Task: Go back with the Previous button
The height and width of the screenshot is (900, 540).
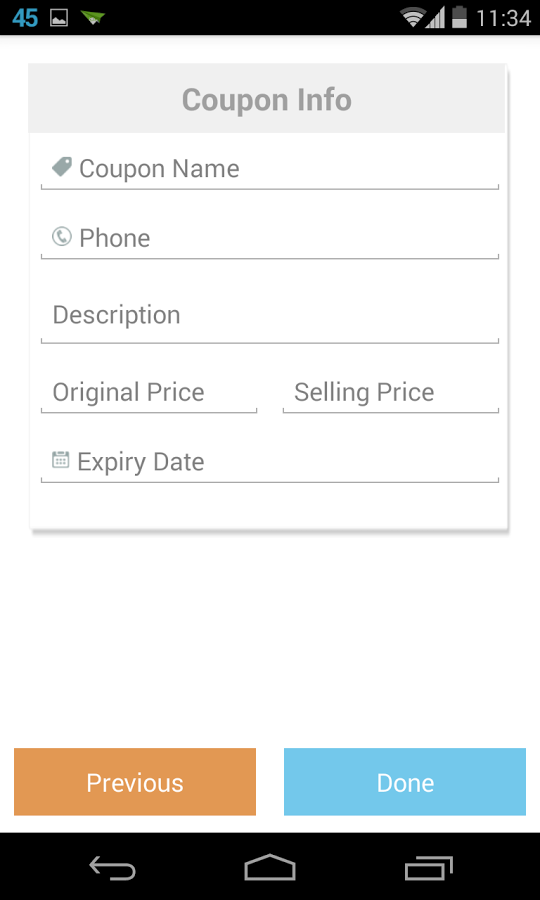Action: (x=135, y=782)
